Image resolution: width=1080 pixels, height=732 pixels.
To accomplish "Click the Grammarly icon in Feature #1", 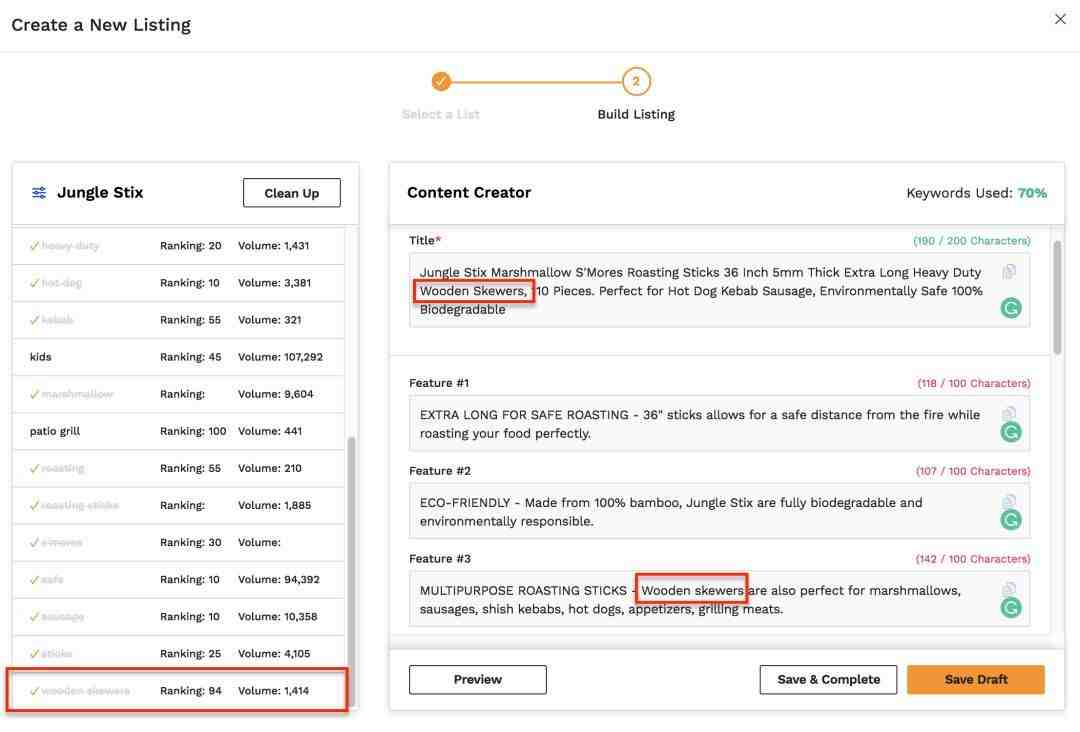I will coord(1011,432).
